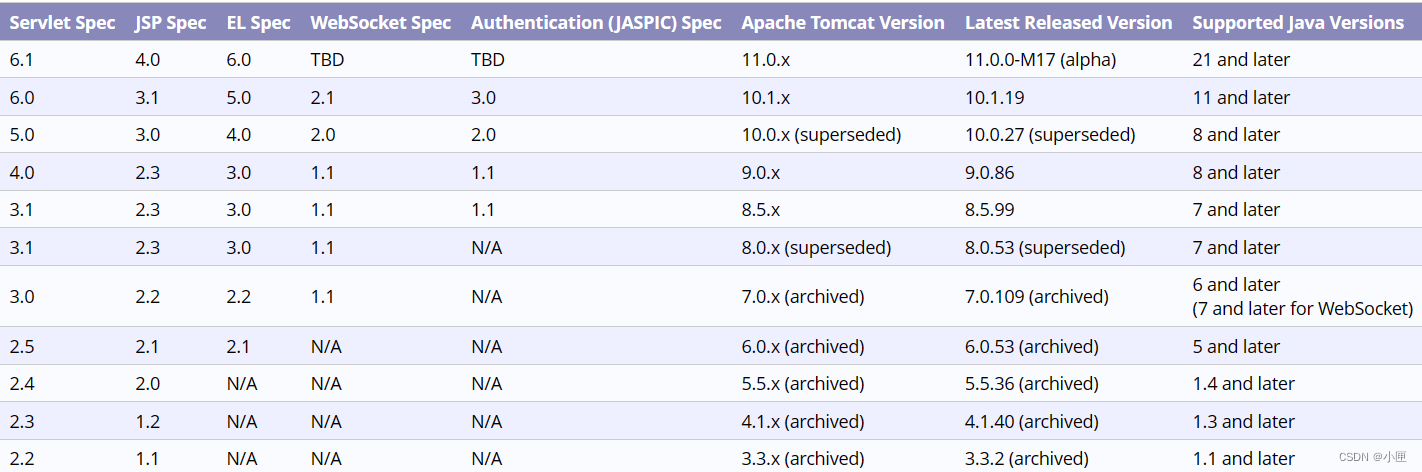Click the EL Spec column header
This screenshot has width=1422, height=472.
[x=258, y=22]
